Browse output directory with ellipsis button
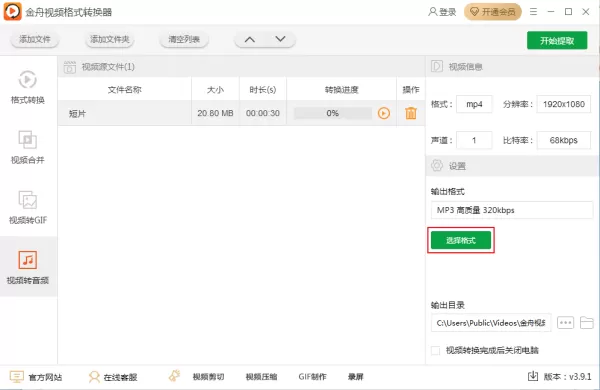Viewport: 600px width, 390px height. 565,323
